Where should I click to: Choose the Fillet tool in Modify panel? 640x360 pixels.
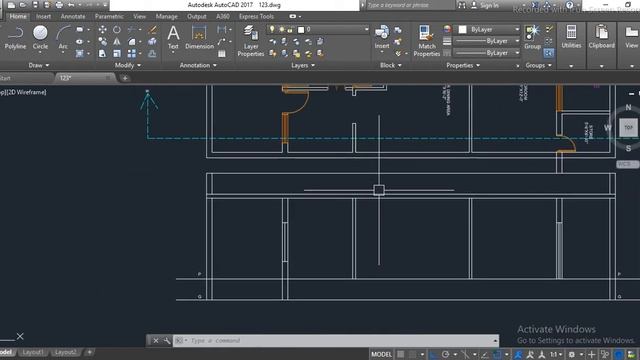(x=131, y=42)
